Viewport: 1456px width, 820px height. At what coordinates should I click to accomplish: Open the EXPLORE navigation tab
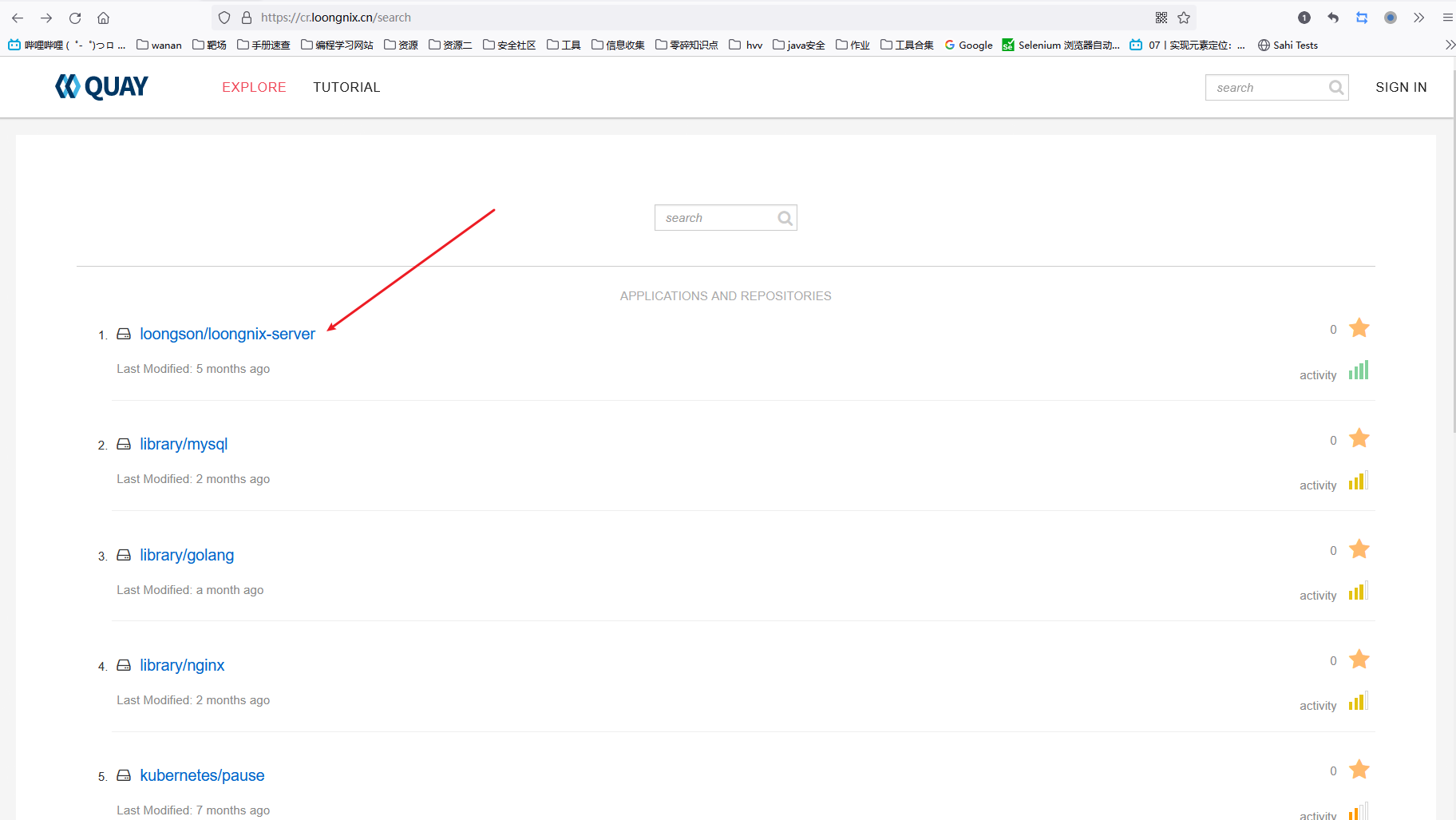(254, 87)
